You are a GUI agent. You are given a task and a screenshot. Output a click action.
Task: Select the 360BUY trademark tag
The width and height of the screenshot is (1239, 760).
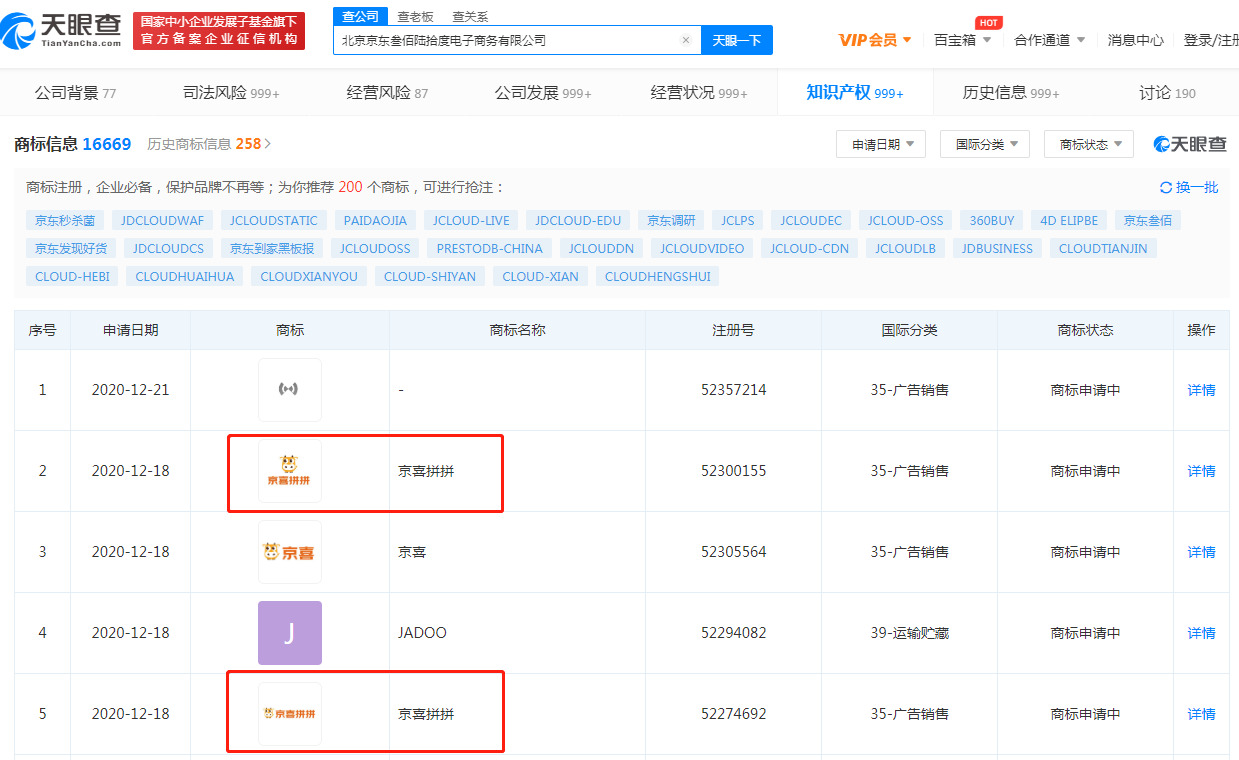click(992, 220)
